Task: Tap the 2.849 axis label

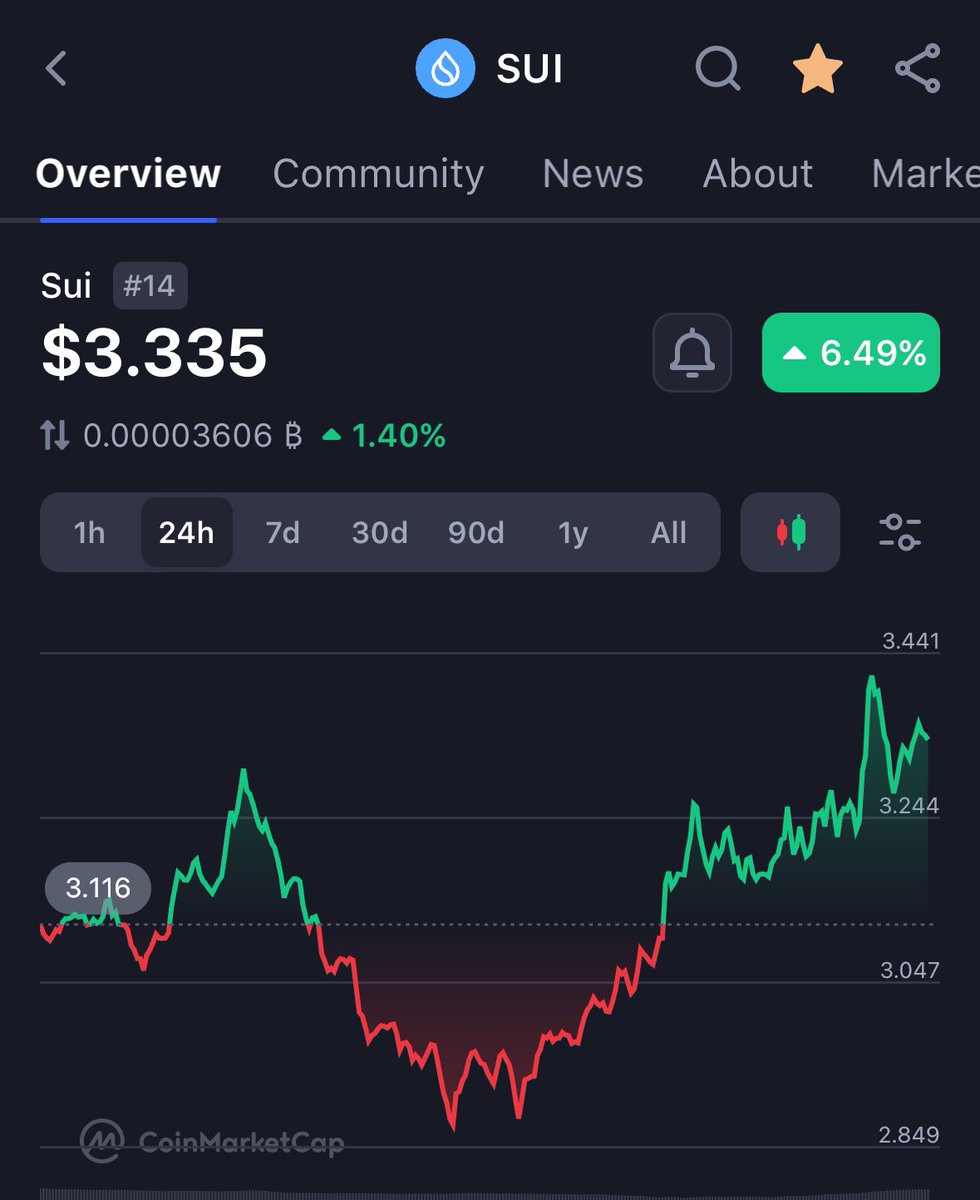Action: 910,1135
